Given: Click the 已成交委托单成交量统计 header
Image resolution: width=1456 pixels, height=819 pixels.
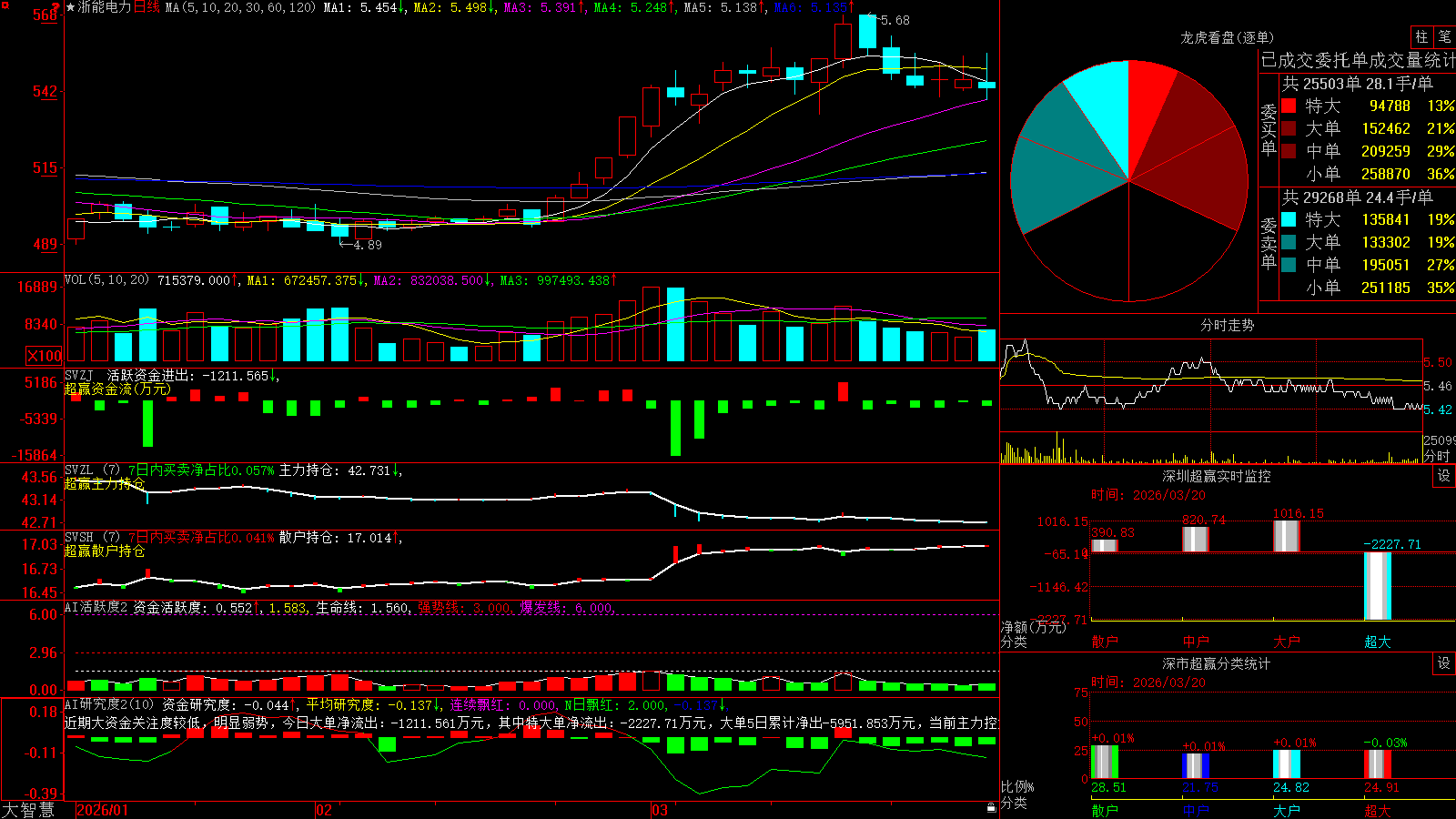Looking at the screenshot, I should click(1358, 60).
